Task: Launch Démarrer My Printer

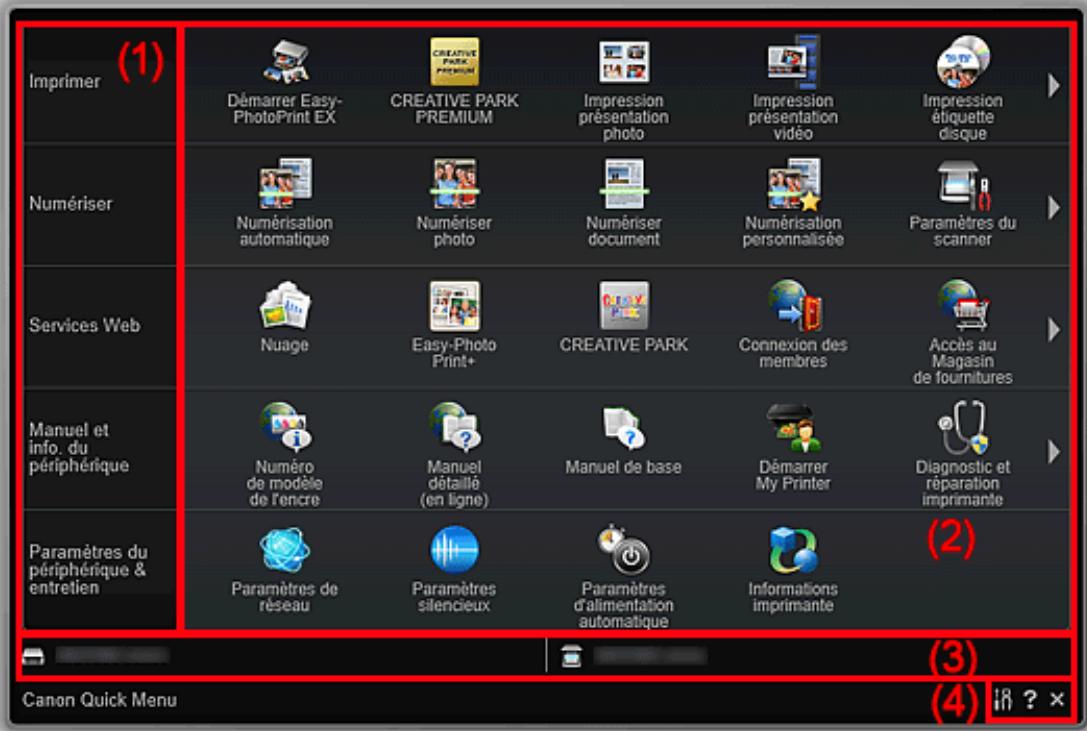Action: pyautogui.click(x=793, y=448)
